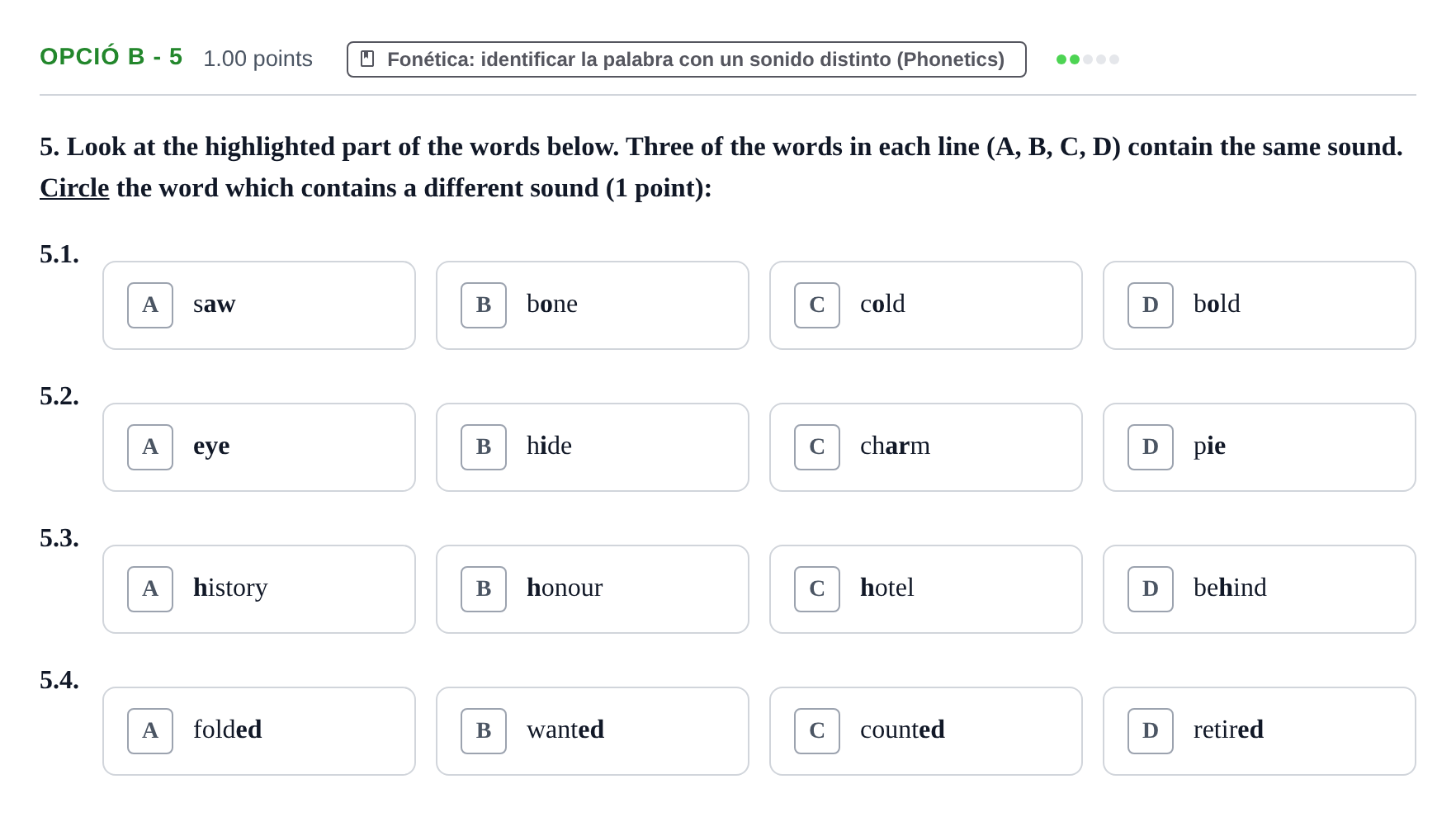
Task: Pick option C 'charm' in question 5.2
Action: (926, 447)
